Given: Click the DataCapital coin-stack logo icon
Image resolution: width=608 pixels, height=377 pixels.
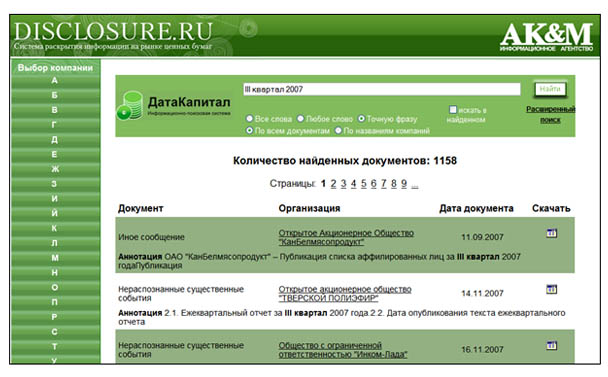Looking at the screenshot, I should click(130, 105).
